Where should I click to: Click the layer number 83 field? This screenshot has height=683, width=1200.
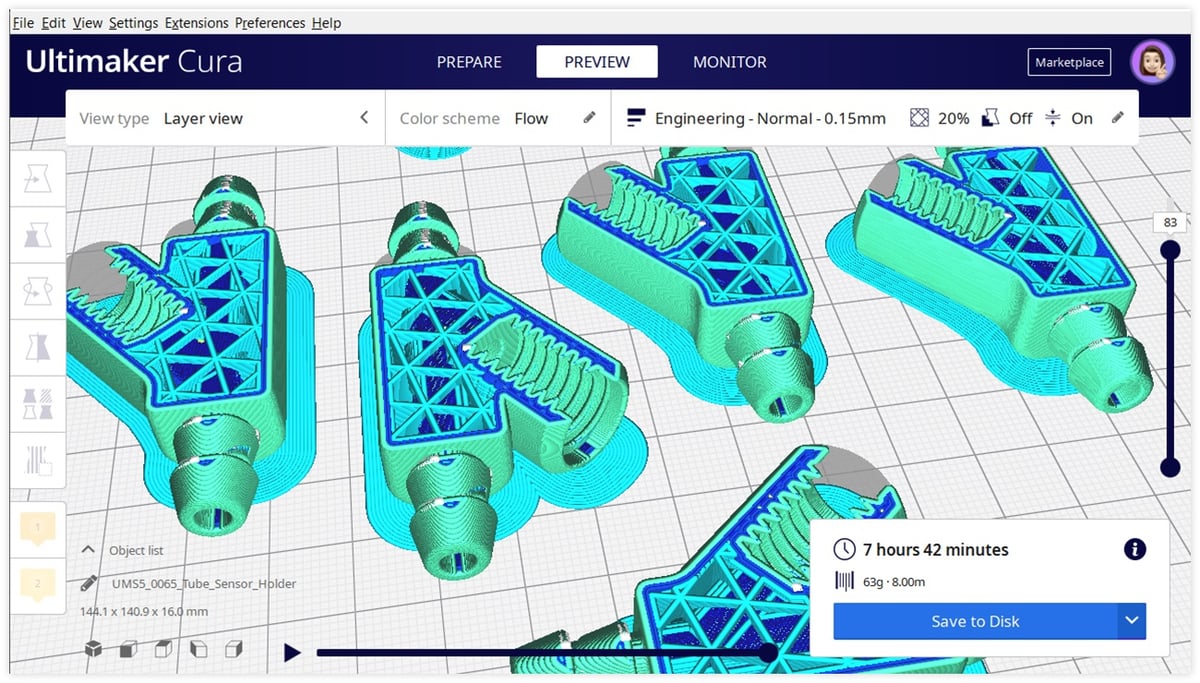click(1169, 222)
